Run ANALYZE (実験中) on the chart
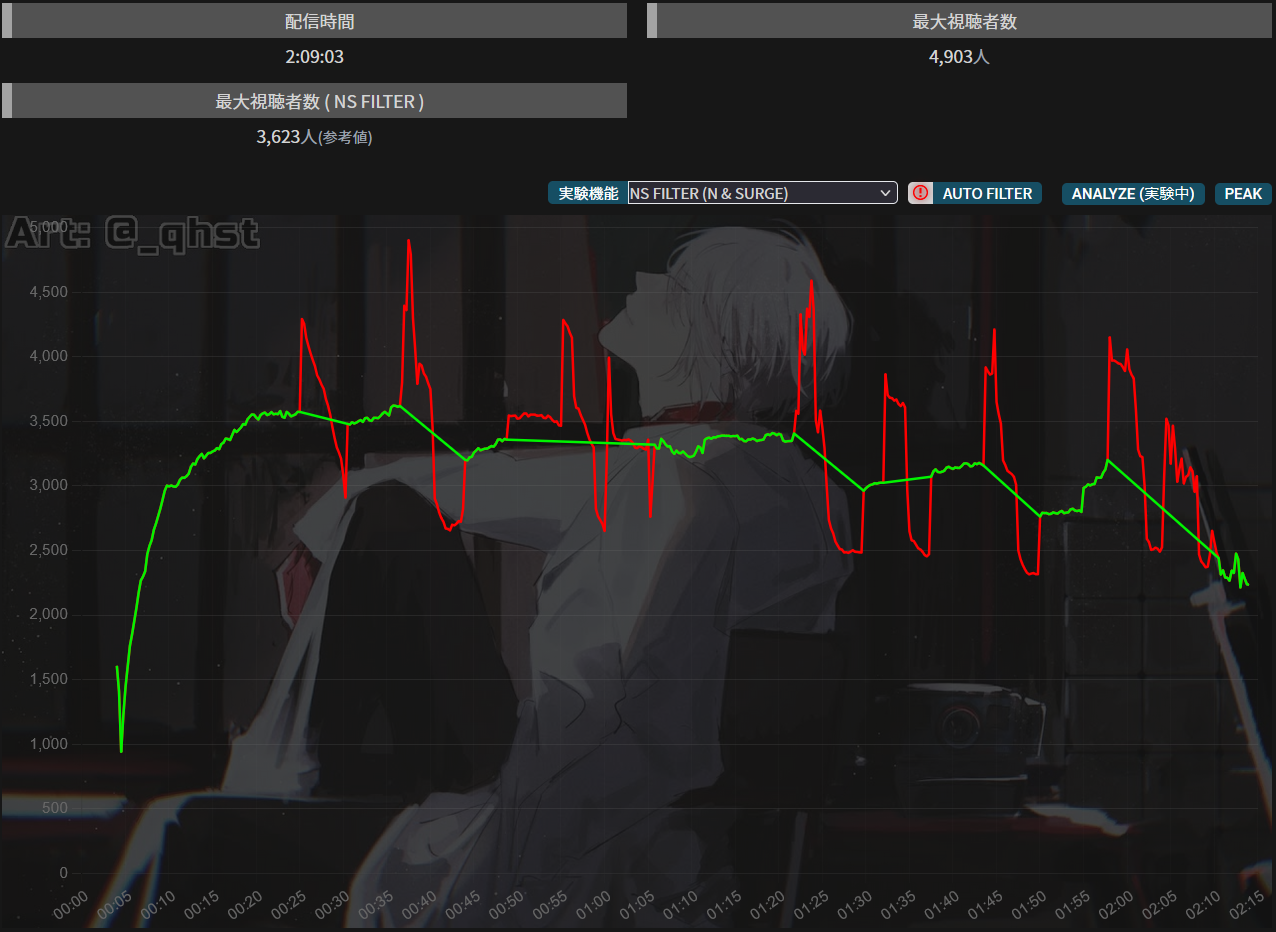 tap(1133, 193)
